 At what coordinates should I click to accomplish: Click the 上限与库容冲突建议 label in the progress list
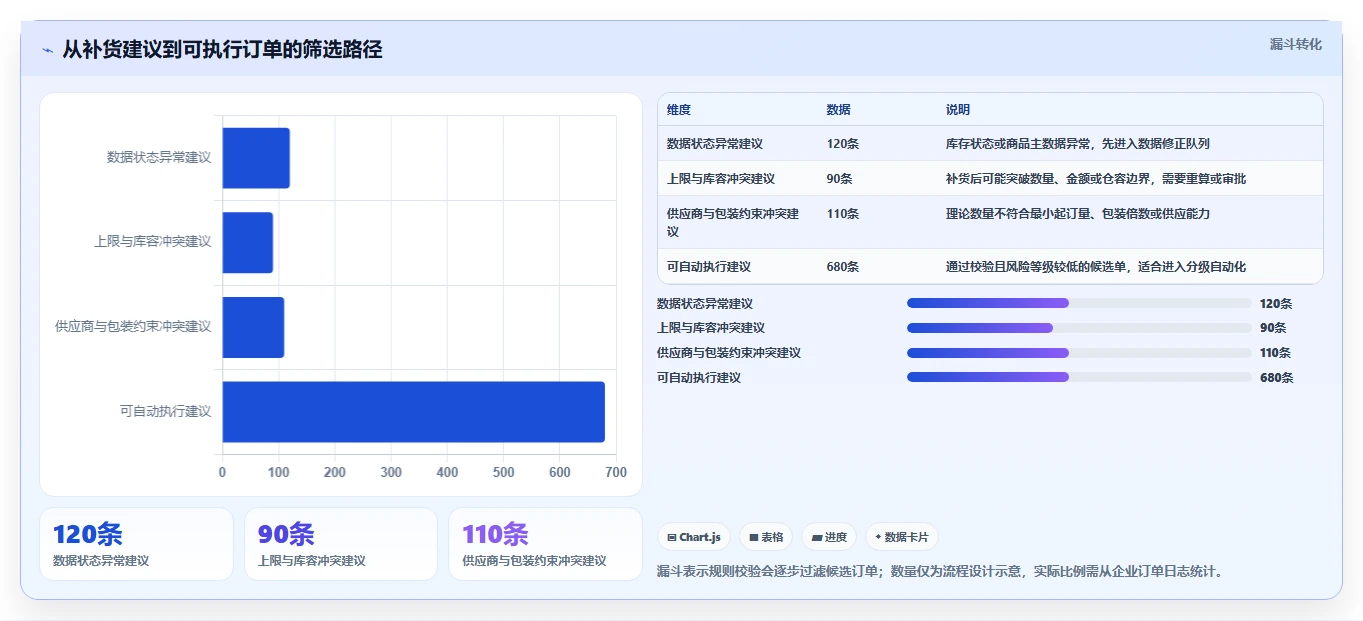pyautogui.click(x=711, y=328)
